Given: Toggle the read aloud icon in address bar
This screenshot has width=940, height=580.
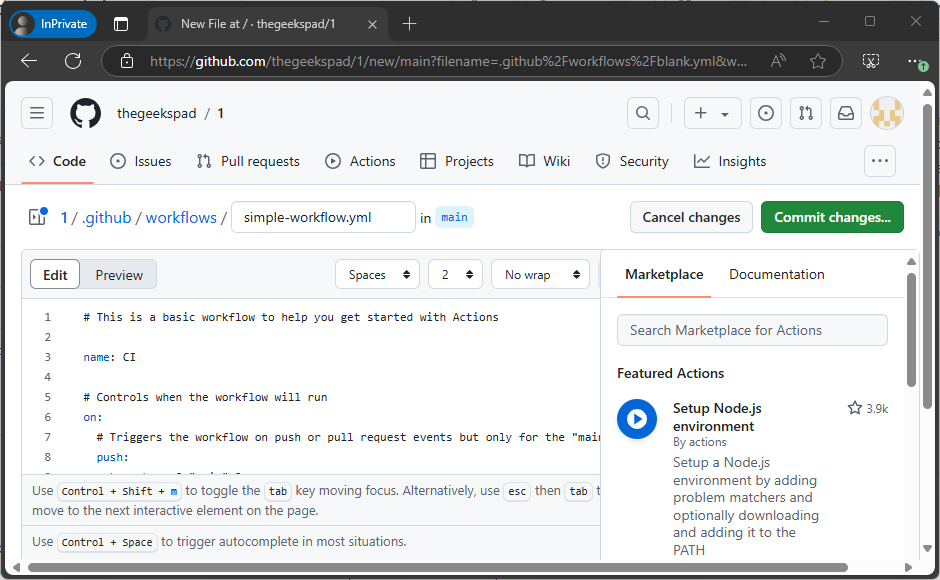Looking at the screenshot, I should click(778, 61).
